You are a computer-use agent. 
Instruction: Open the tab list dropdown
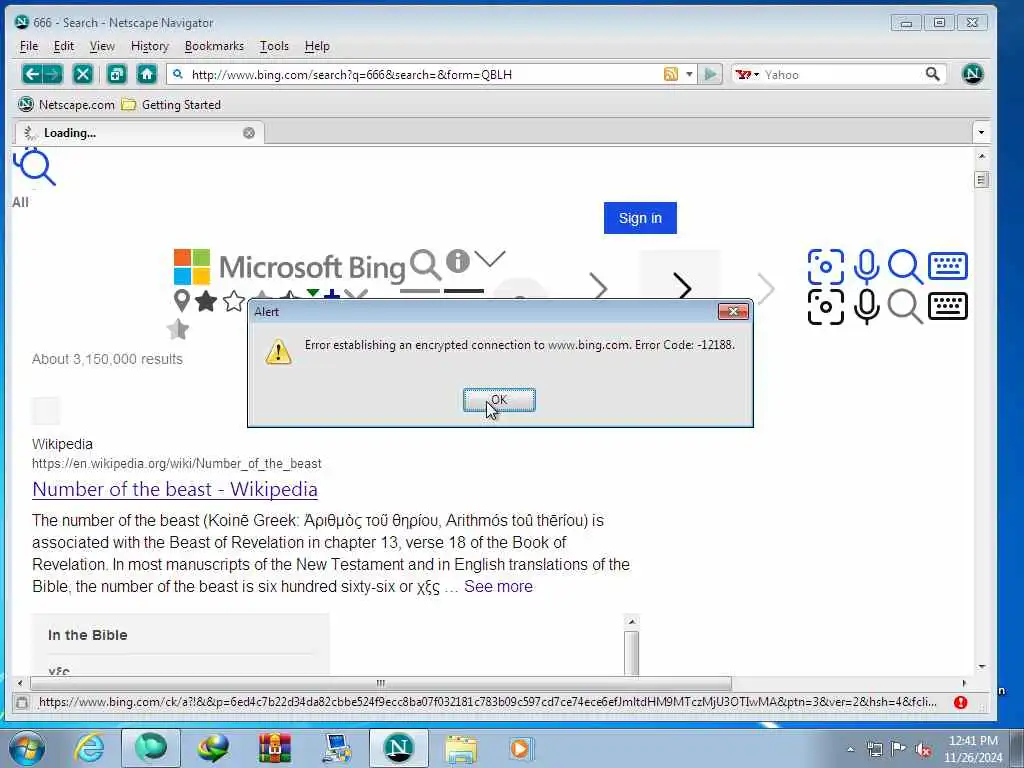coord(981,133)
